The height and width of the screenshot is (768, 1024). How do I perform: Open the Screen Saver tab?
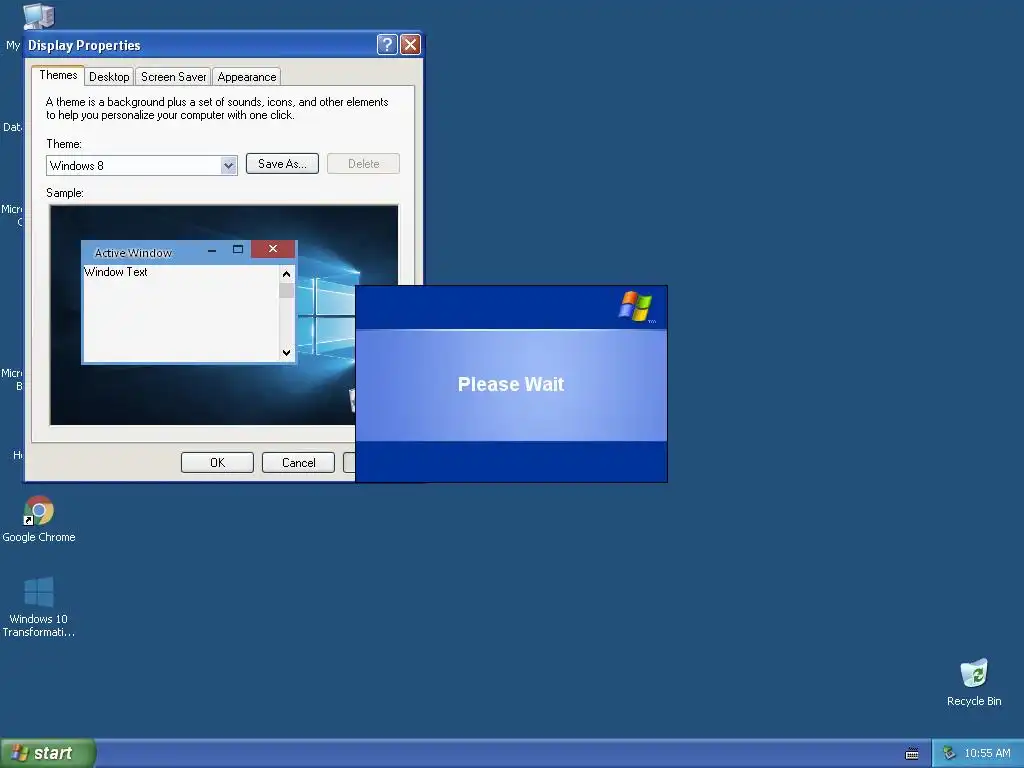(x=173, y=76)
